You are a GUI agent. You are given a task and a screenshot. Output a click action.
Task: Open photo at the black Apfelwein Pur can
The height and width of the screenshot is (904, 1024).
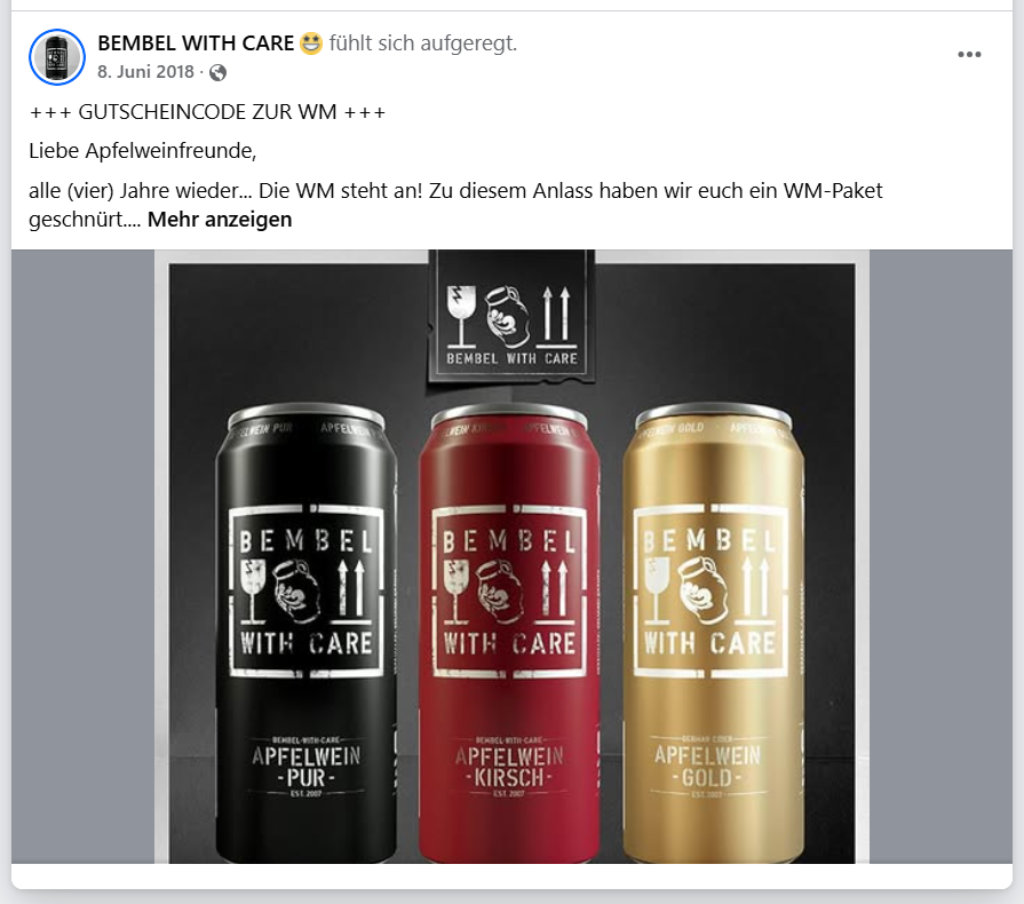[x=306, y=632]
